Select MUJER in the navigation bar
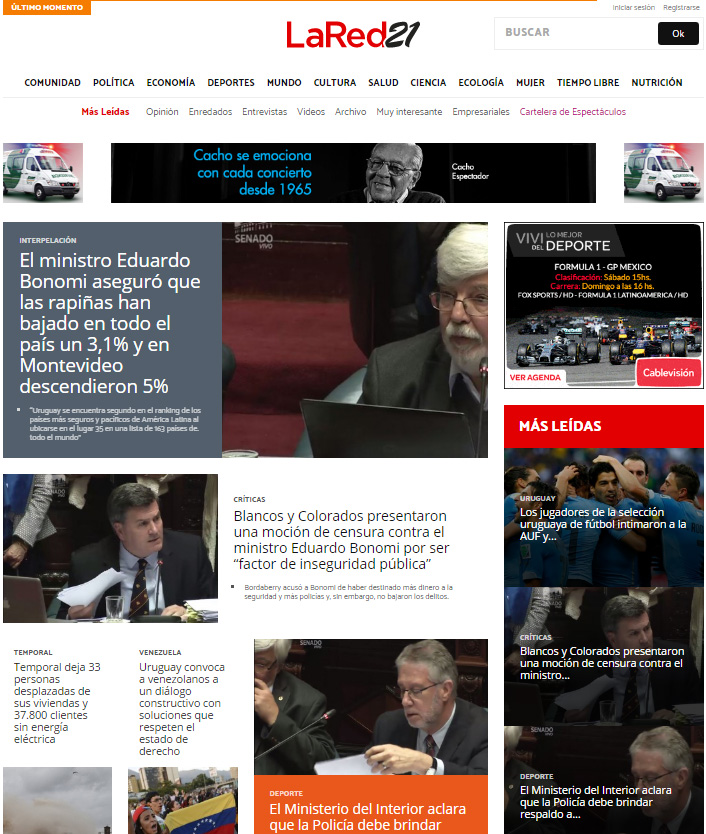 (530, 82)
